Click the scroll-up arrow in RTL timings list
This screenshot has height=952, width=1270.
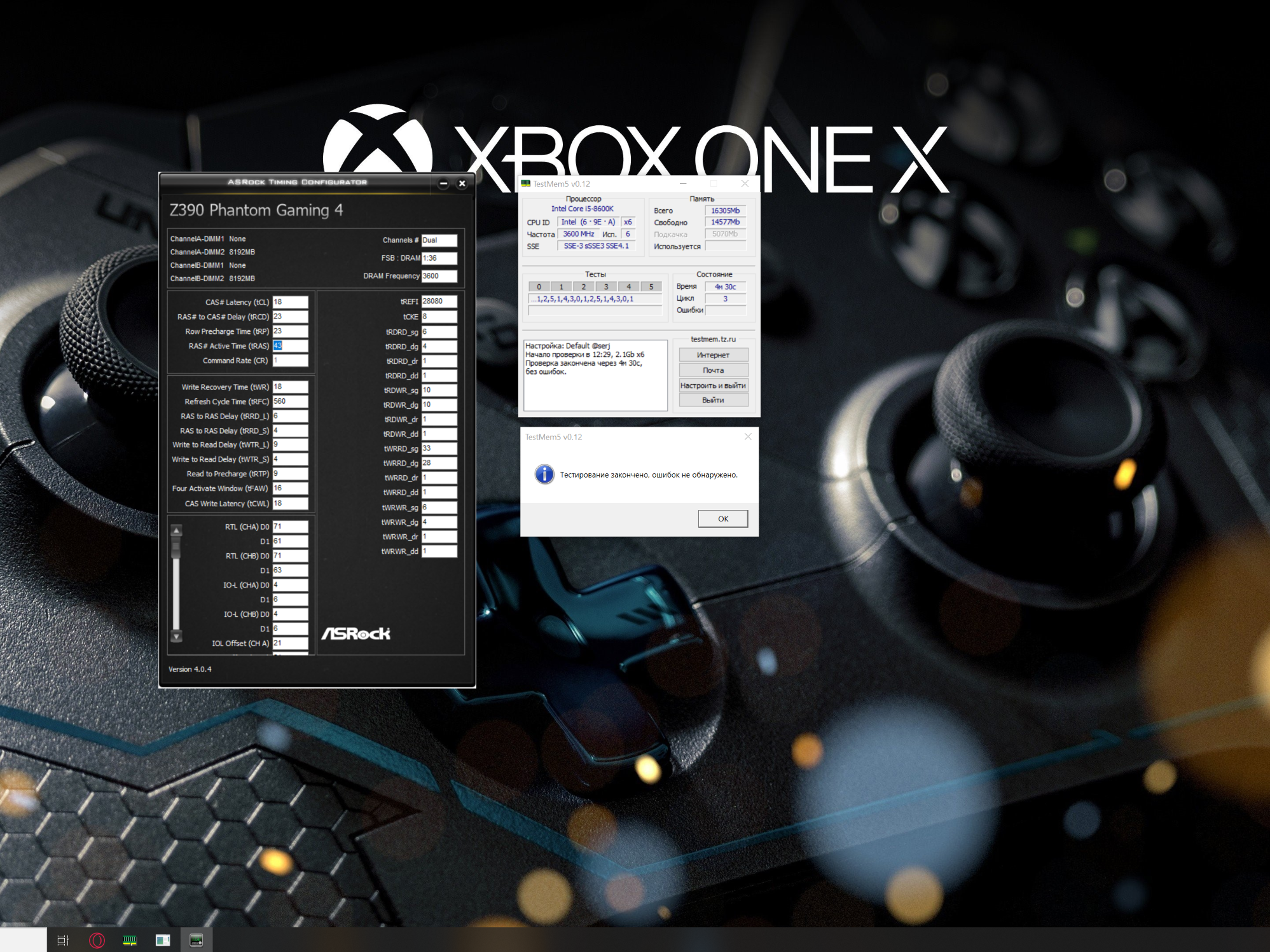click(177, 530)
